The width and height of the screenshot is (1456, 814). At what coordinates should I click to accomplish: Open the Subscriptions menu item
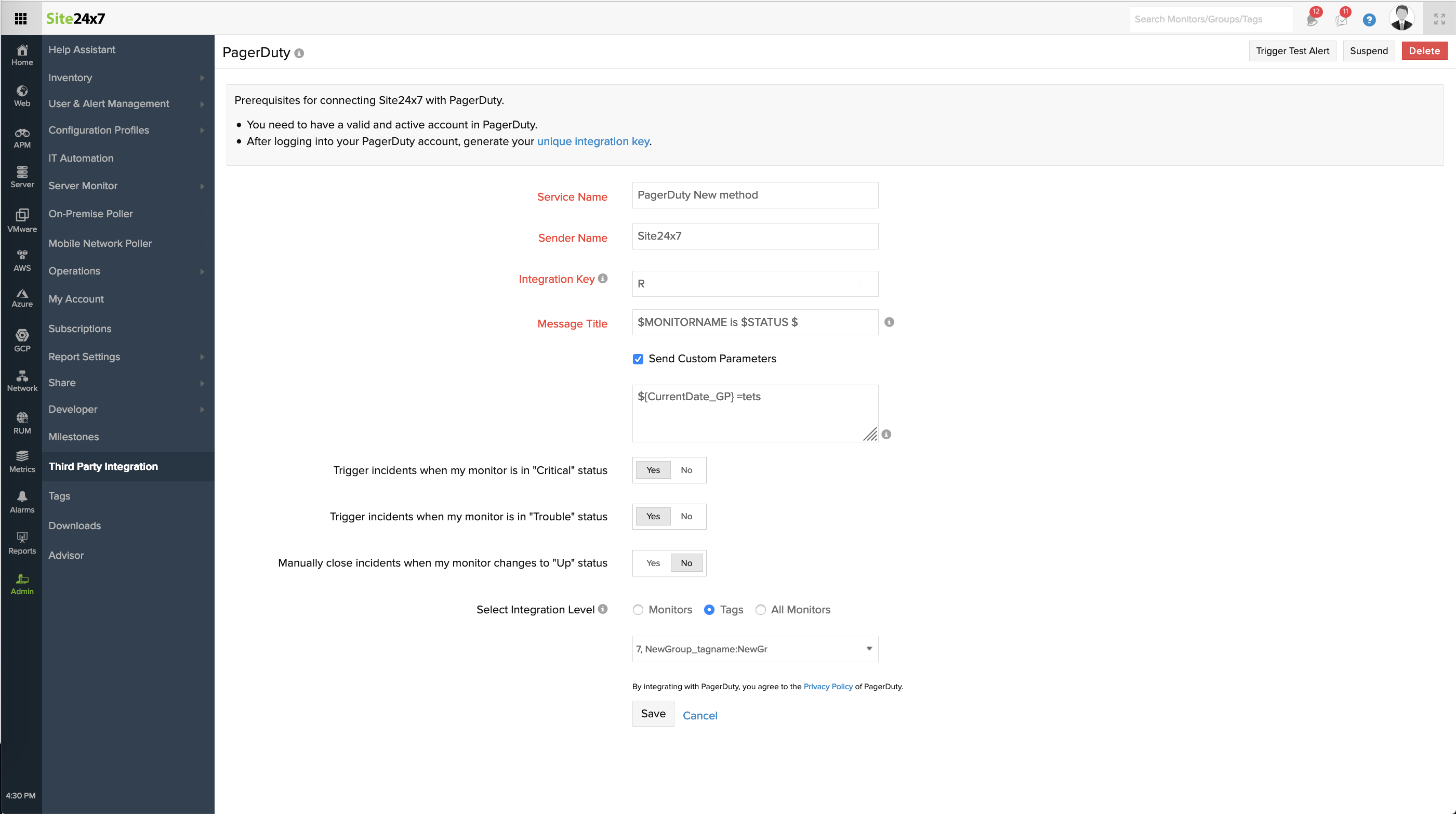(x=80, y=329)
